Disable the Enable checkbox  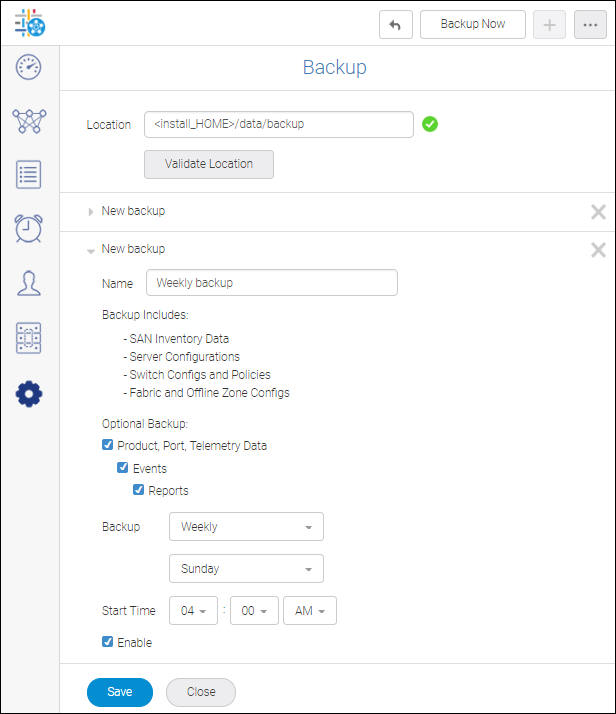click(x=108, y=642)
